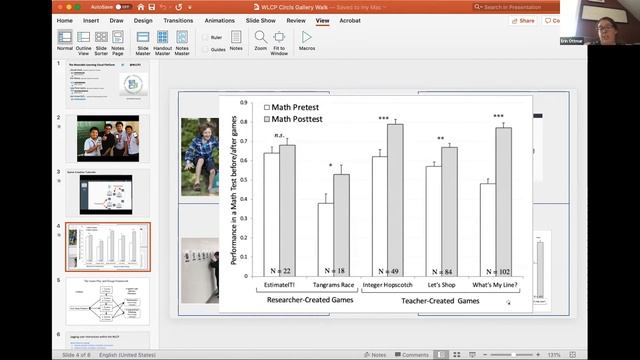The image size is (640, 360).
Task: Start slide show from status bar
Action: [x=472, y=355]
